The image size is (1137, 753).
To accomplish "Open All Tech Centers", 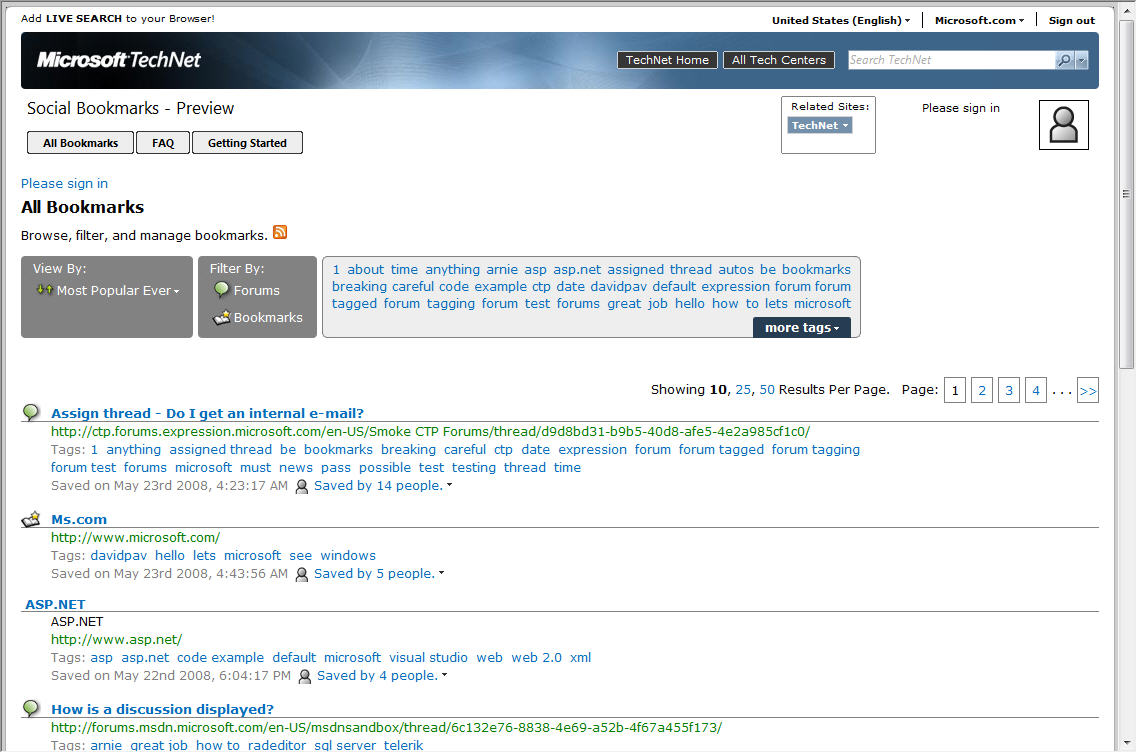I will pos(779,60).
